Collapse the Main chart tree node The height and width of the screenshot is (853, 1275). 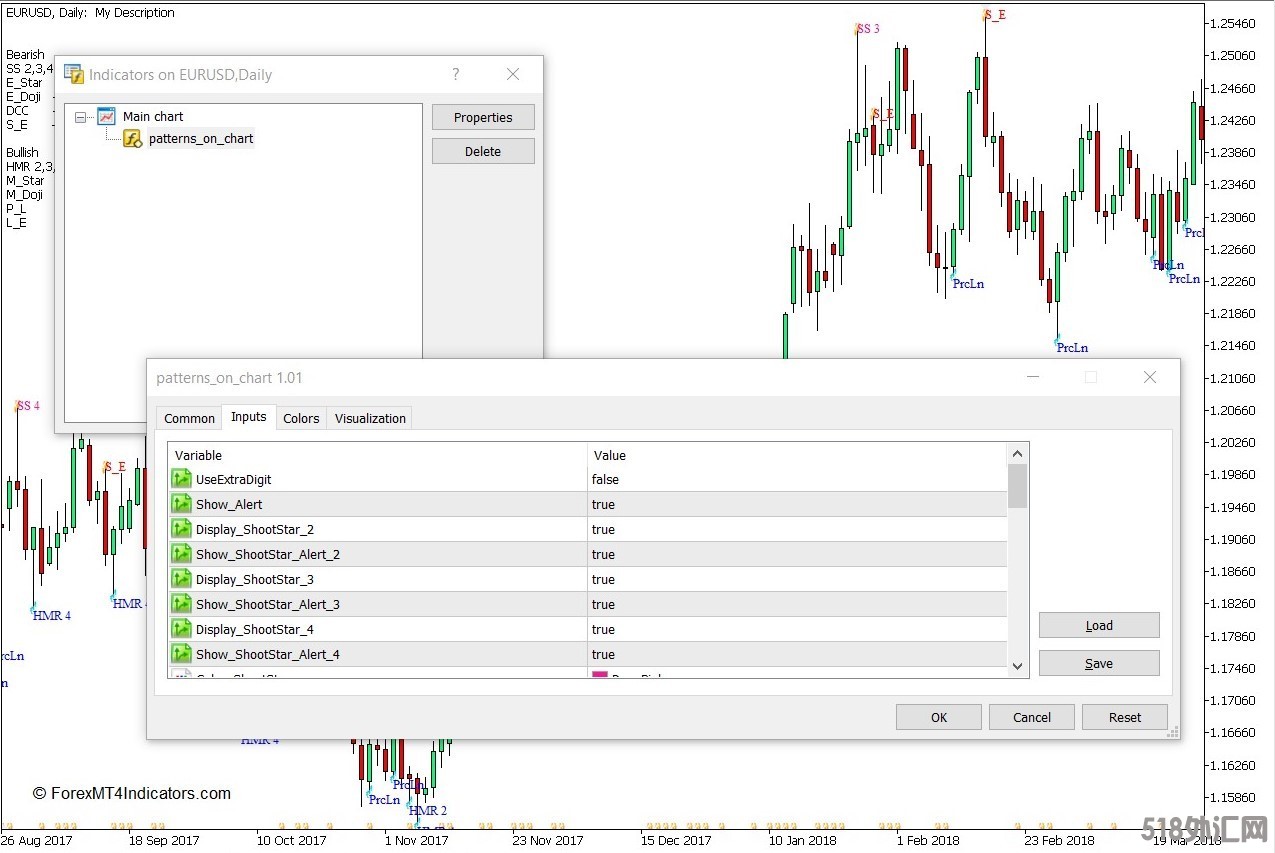[80, 117]
